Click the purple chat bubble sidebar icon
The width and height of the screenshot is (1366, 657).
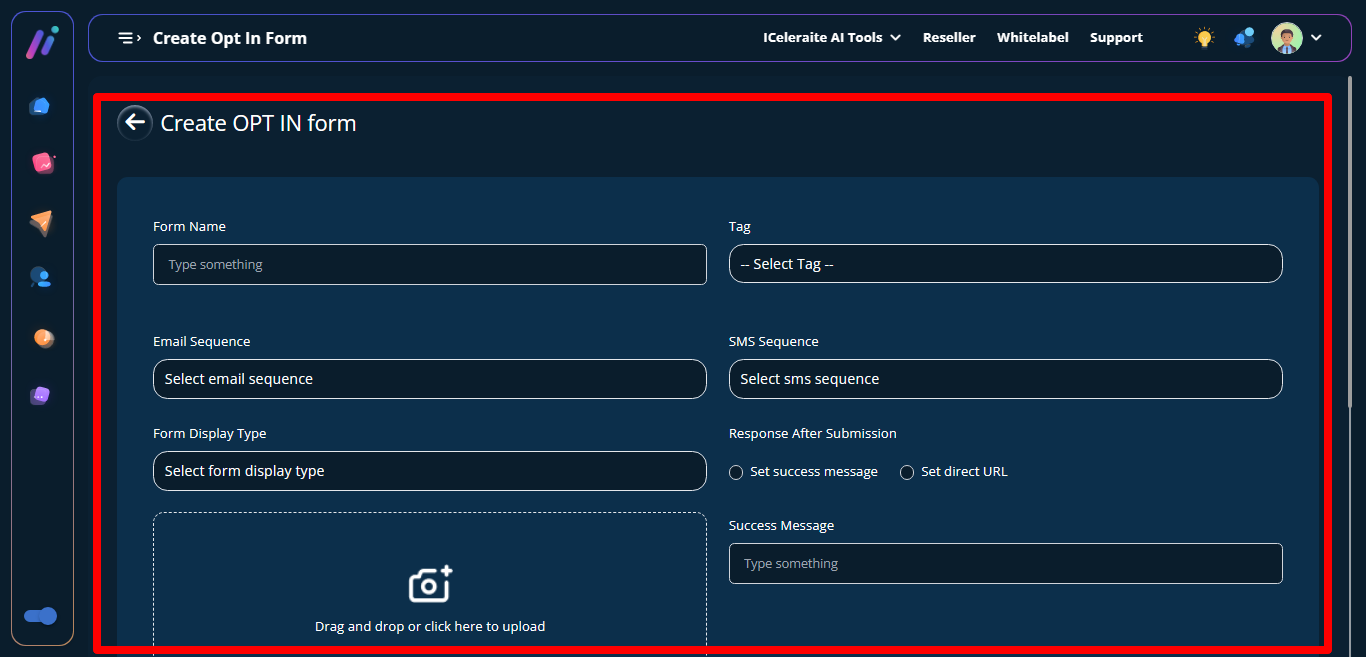click(x=40, y=395)
